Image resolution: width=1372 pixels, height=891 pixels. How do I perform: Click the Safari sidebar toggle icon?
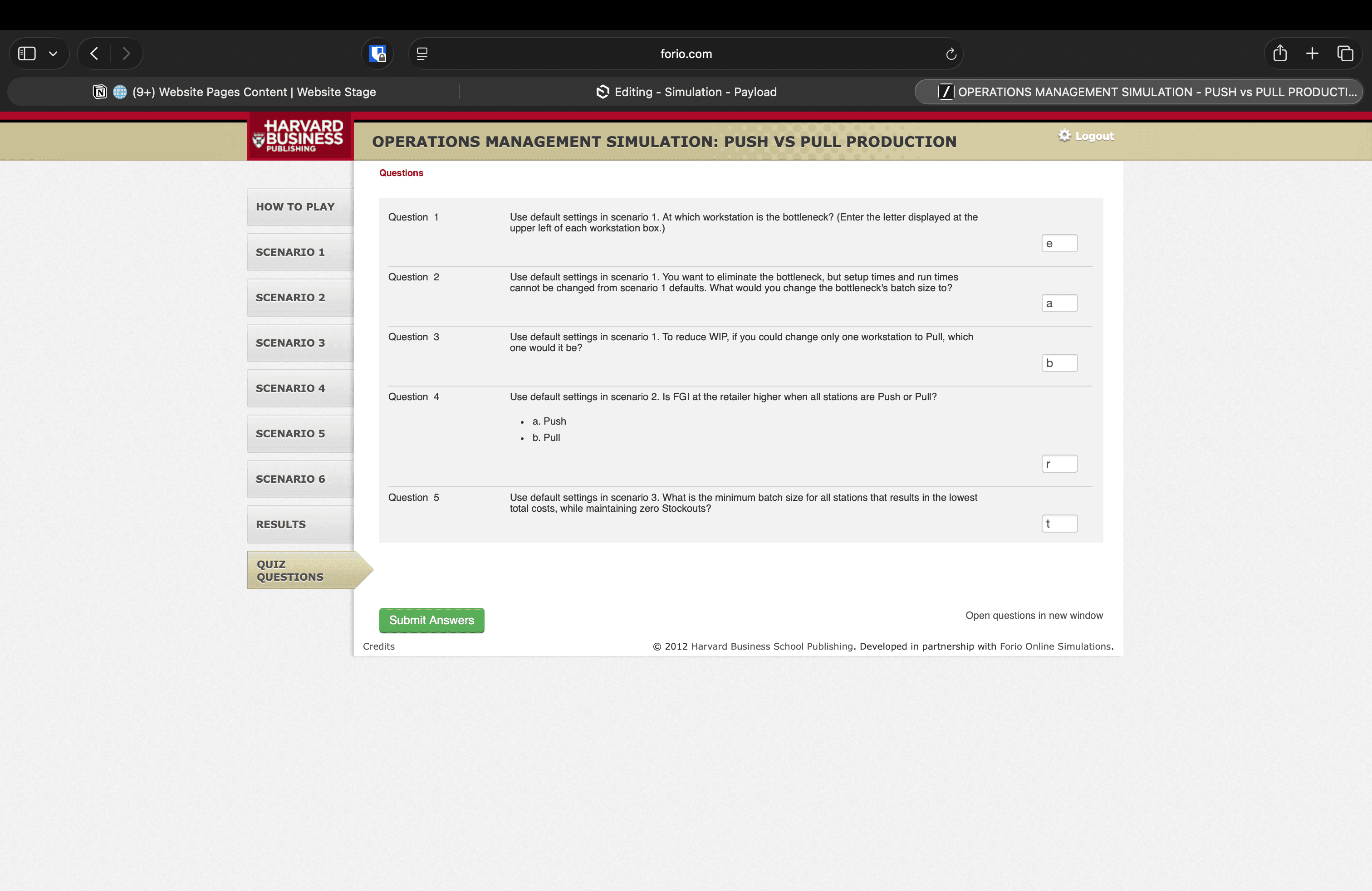[27, 54]
